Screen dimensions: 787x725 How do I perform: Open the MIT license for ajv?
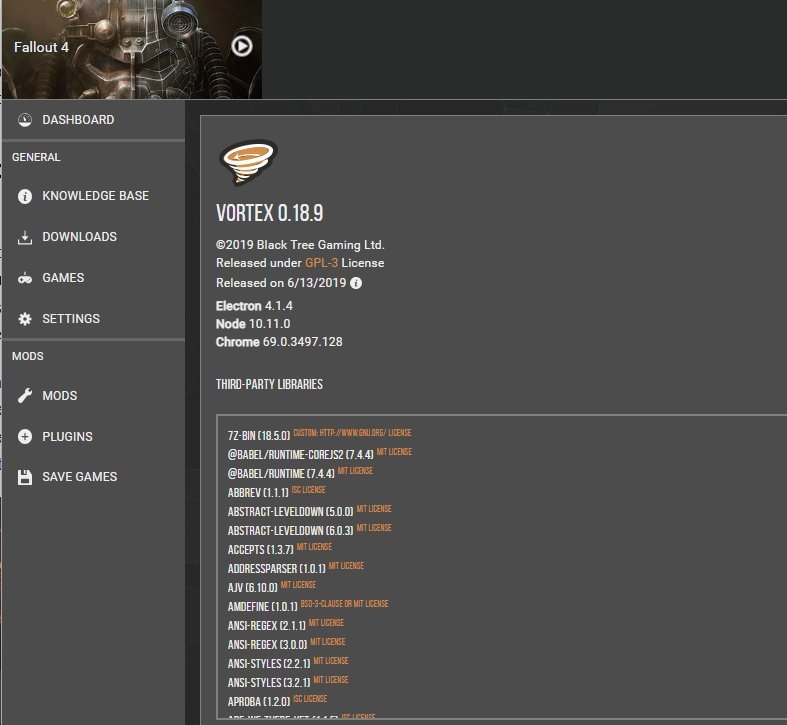(x=298, y=585)
